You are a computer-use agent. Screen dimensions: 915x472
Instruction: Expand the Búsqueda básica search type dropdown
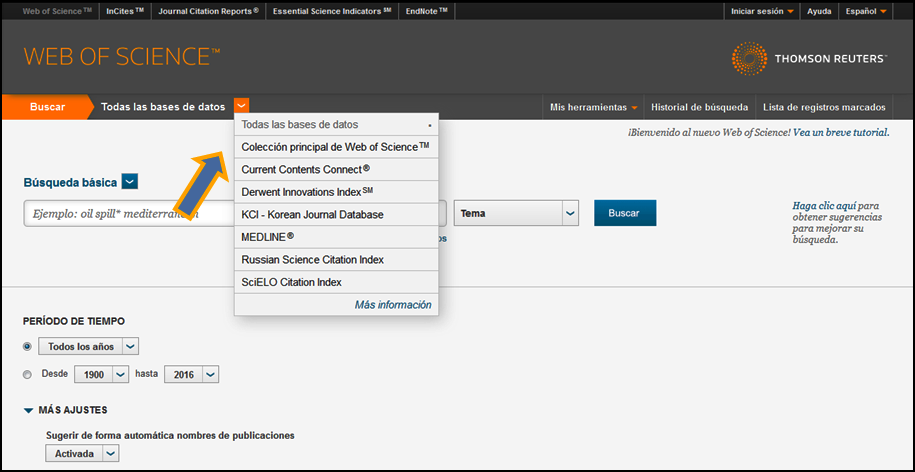tap(130, 182)
